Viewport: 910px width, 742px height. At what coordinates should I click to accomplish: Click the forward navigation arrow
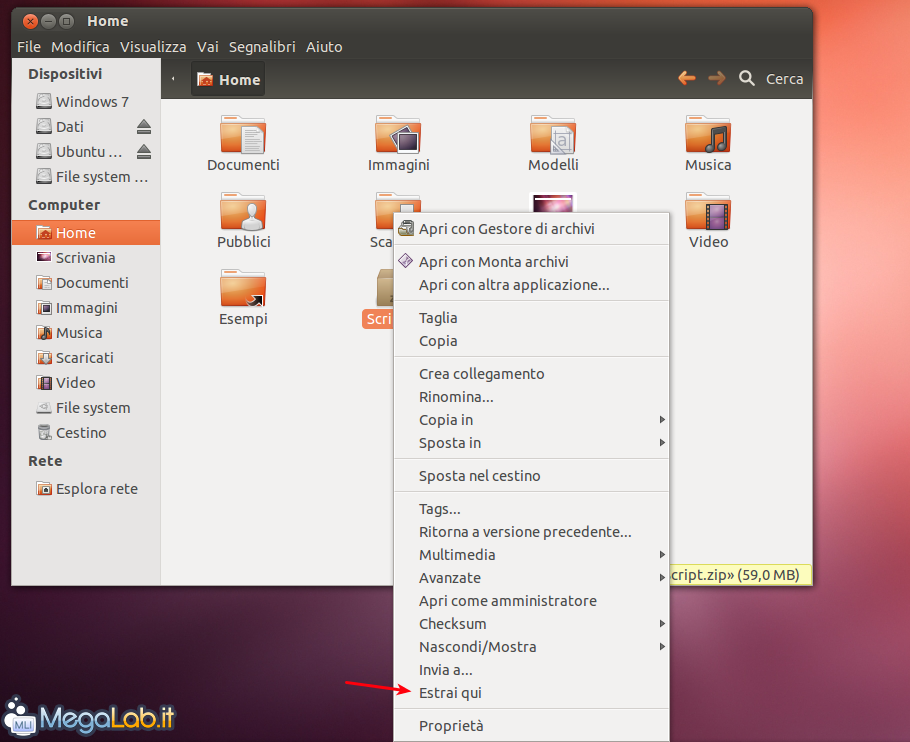tap(717, 78)
